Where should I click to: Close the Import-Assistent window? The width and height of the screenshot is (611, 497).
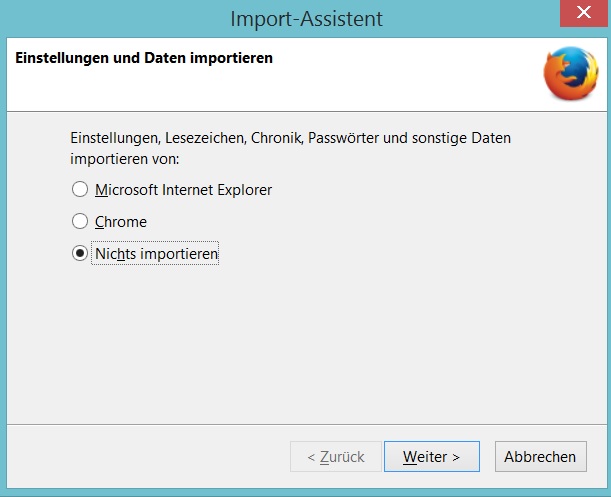click(x=583, y=13)
